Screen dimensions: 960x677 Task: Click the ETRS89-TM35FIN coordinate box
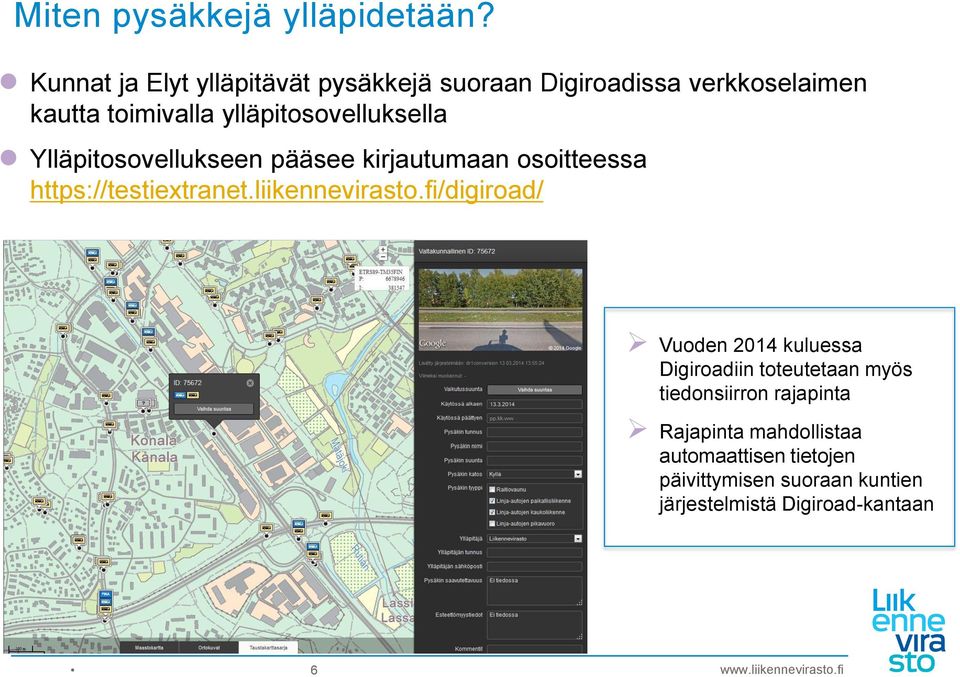pyautogui.click(x=380, y=279)
